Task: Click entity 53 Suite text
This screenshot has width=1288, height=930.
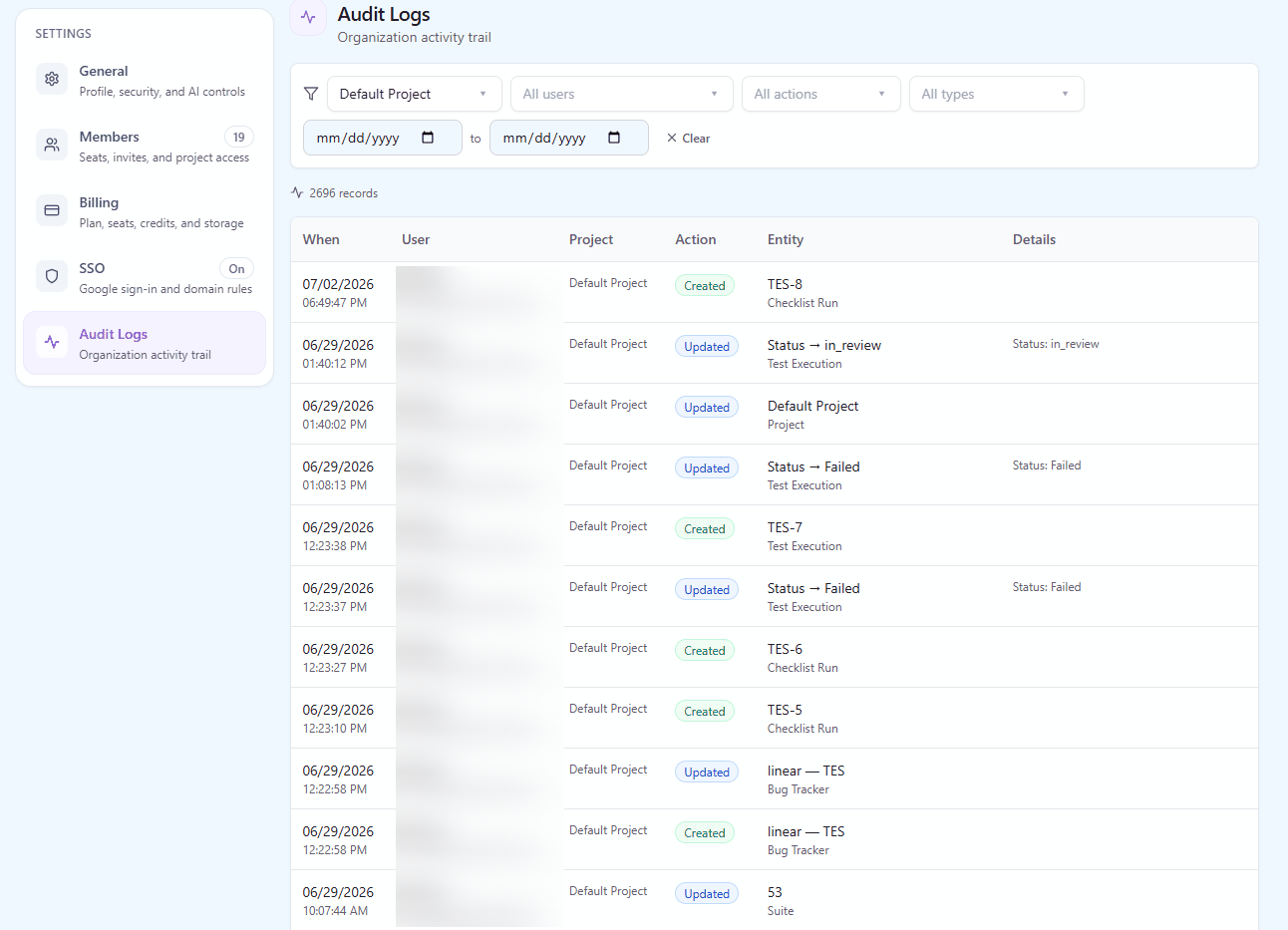Action: (781, 901)
